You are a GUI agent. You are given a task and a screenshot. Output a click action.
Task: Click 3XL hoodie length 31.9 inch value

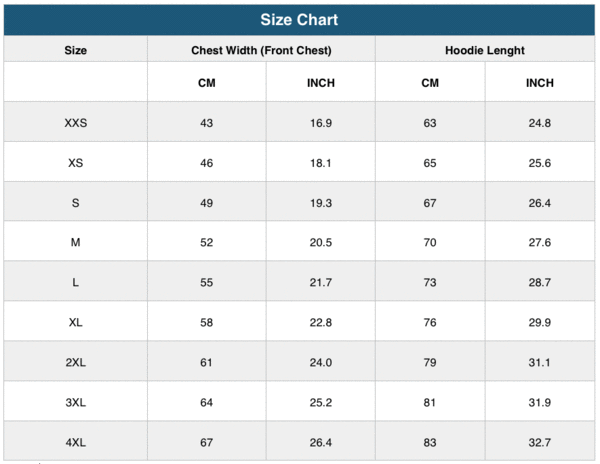pyautogui.click(x=540, y=402)
